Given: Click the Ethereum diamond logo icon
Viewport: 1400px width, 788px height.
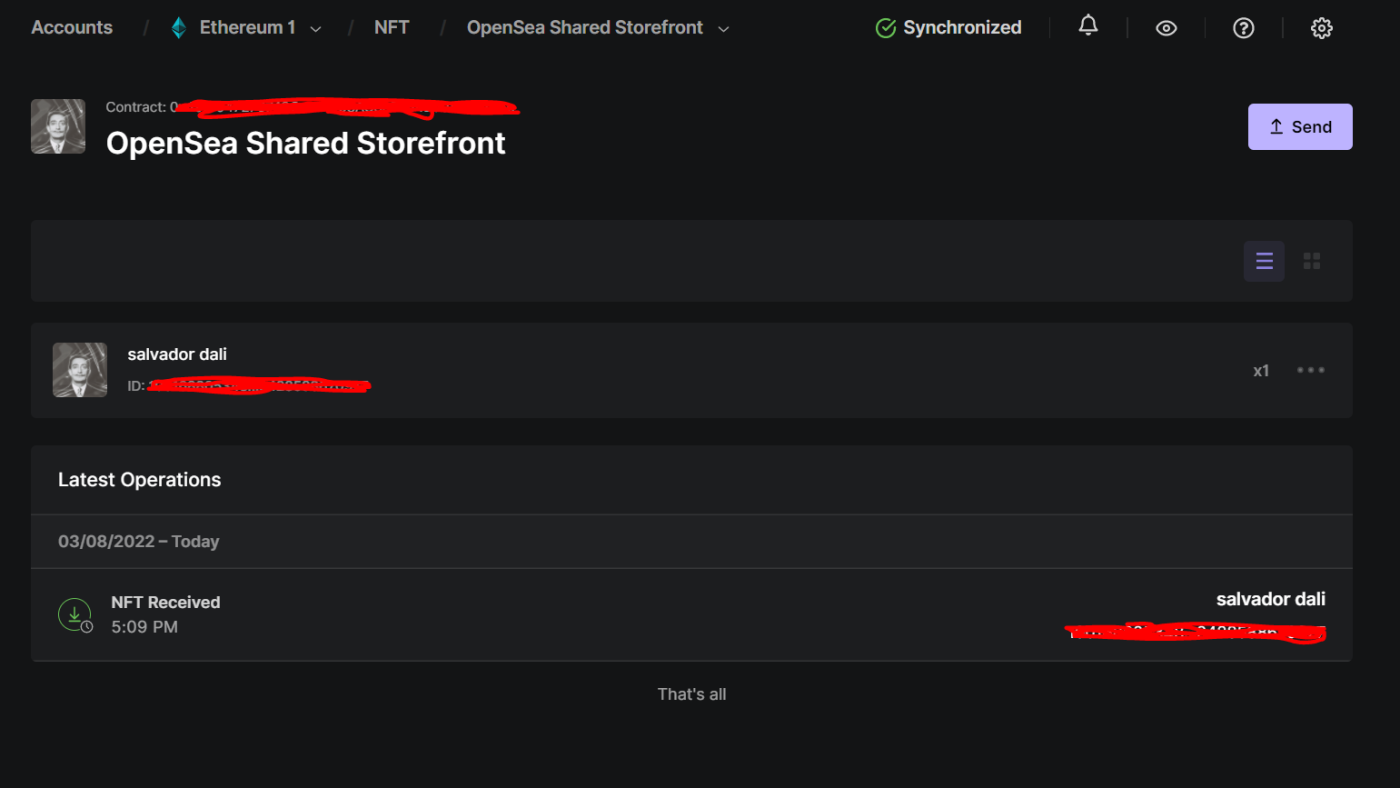Looking at the screenshot, I should tap(178, 28).
